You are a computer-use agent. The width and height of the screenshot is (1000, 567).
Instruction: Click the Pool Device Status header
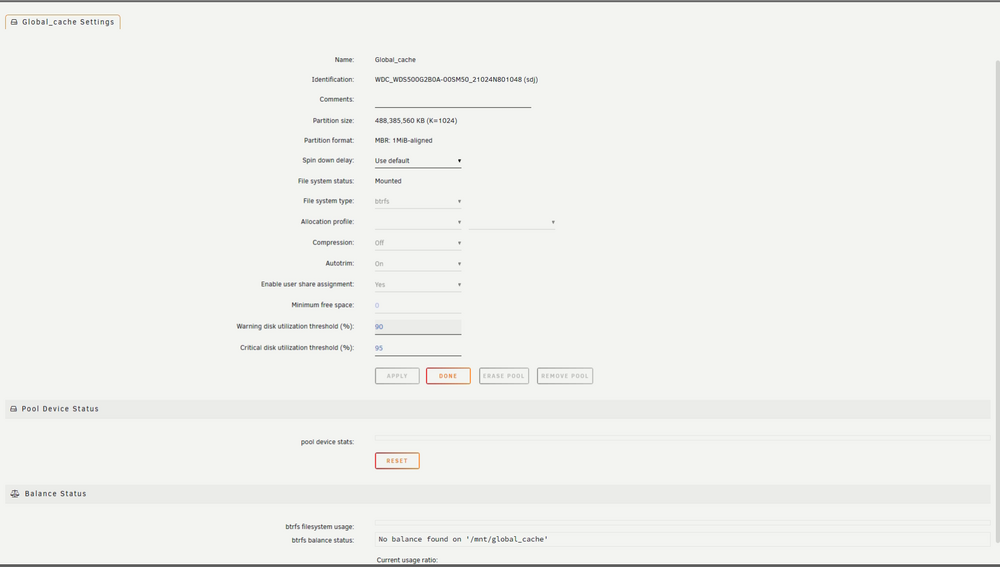[497, 409]
